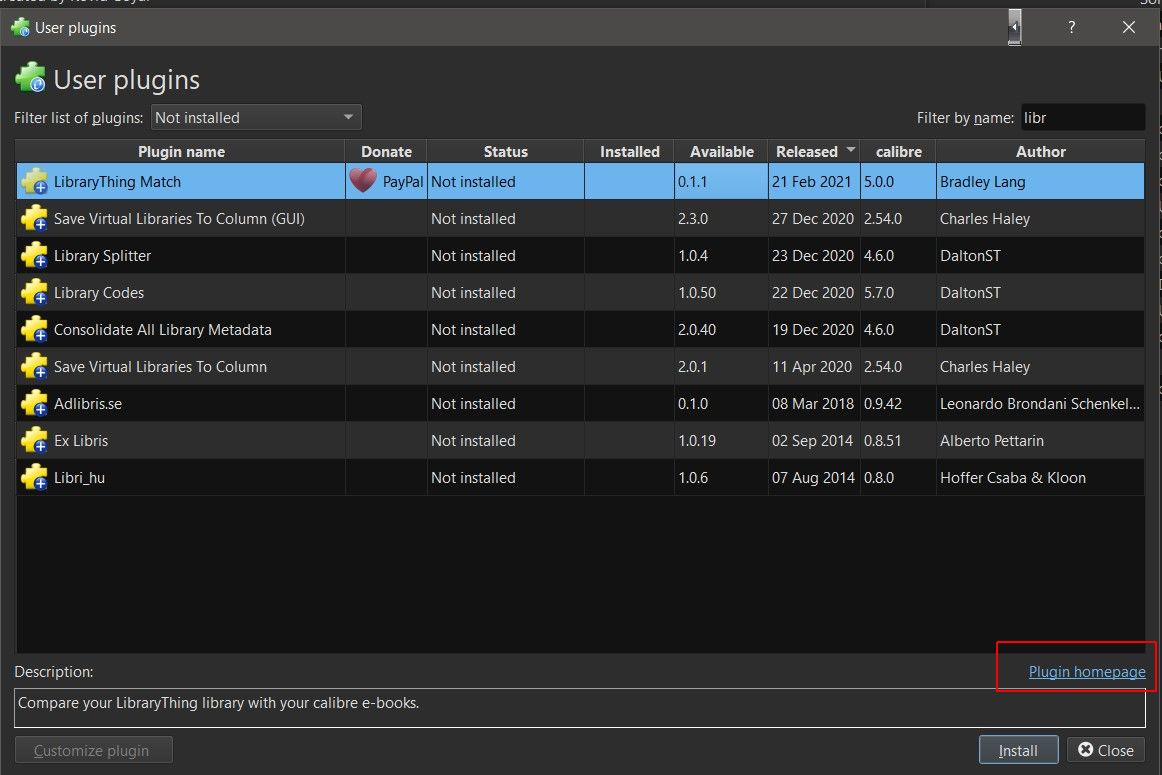The height and width of the screenshot is (775, 1162).
Task: Click the title bar User plugins icon
Action: coord(20,27)
